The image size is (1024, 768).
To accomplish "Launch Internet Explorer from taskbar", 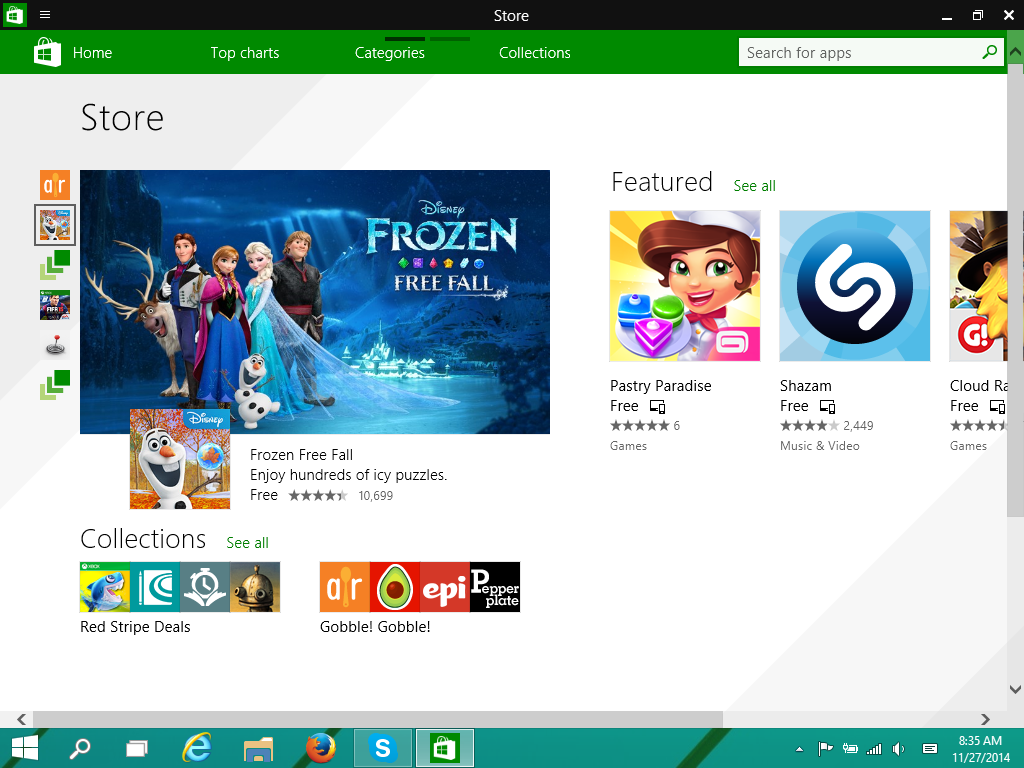I will [x=197, y=748].
